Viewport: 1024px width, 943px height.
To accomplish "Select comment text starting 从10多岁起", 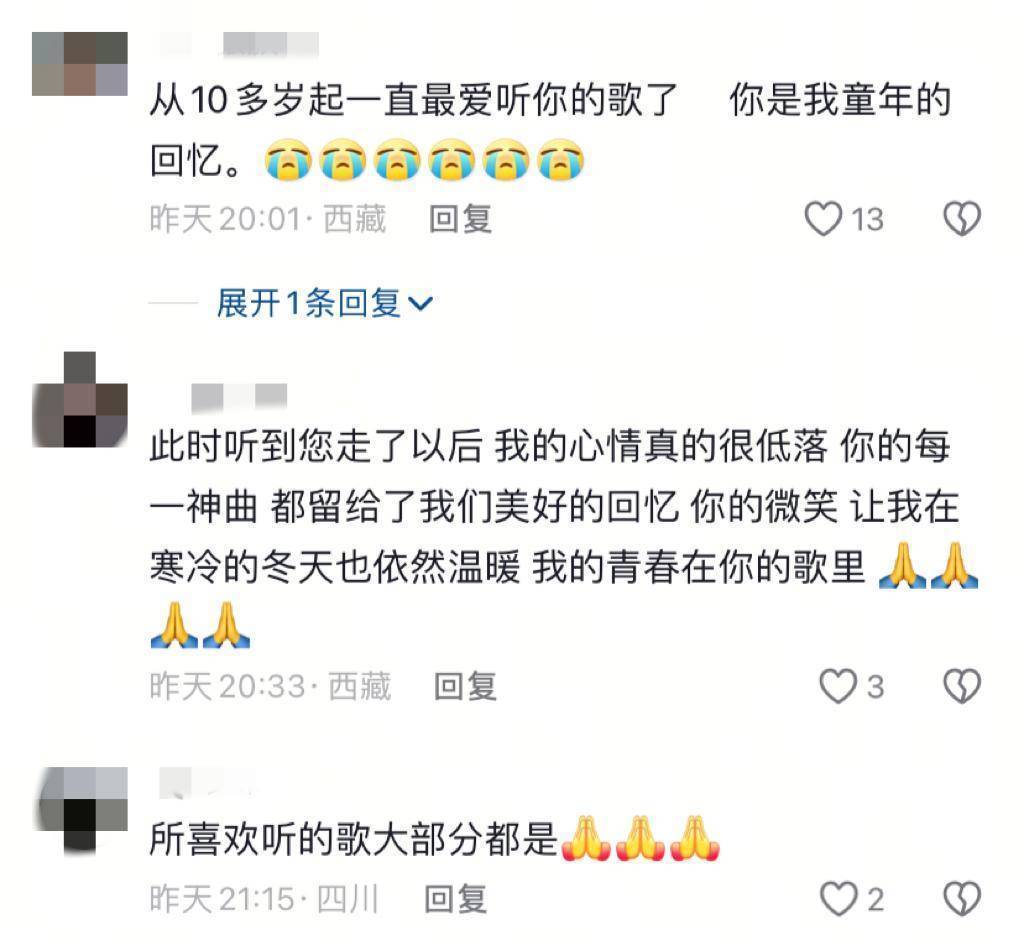I will 551,130.
